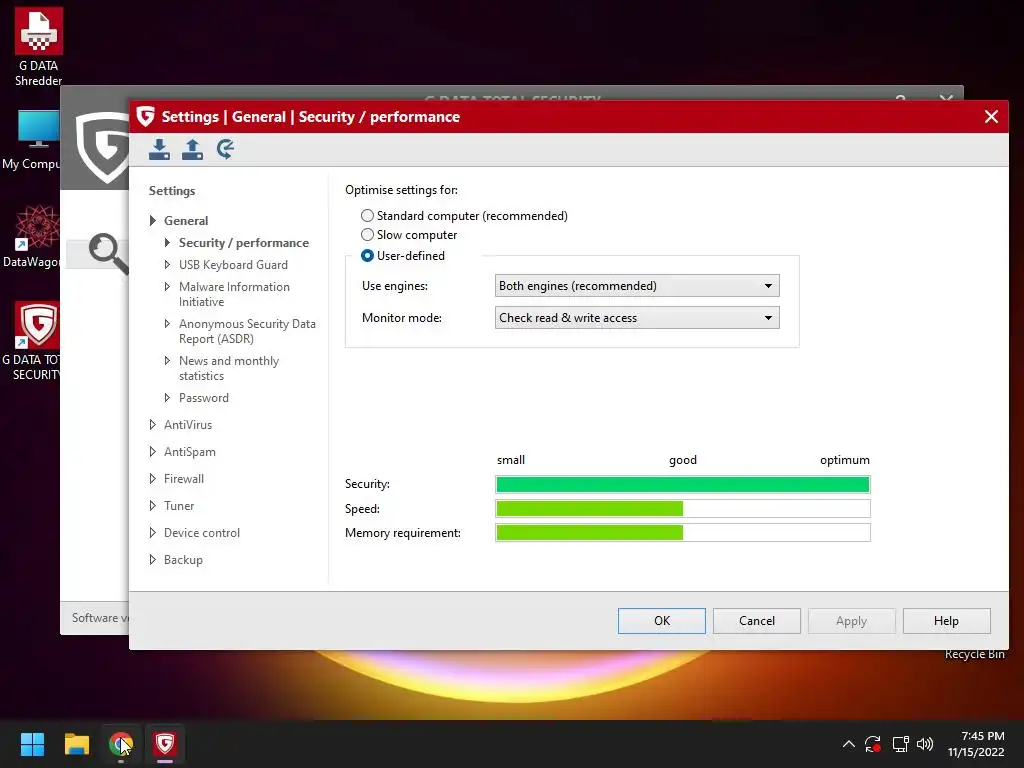Click the Speed level bar
Image resolution: width=1024 pixels, height=768 pixels.
(x=682, y=508)
